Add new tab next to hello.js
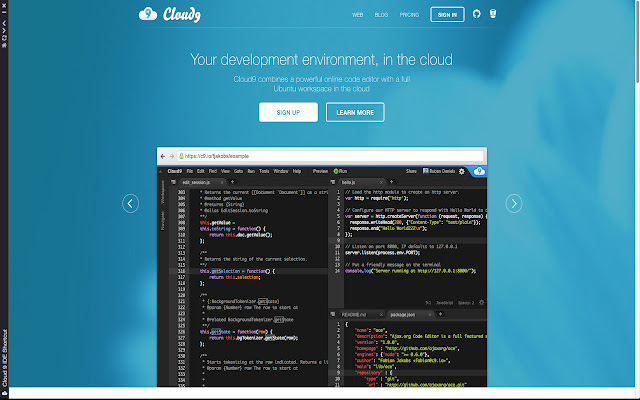640x400 pixels. point(391,182)
